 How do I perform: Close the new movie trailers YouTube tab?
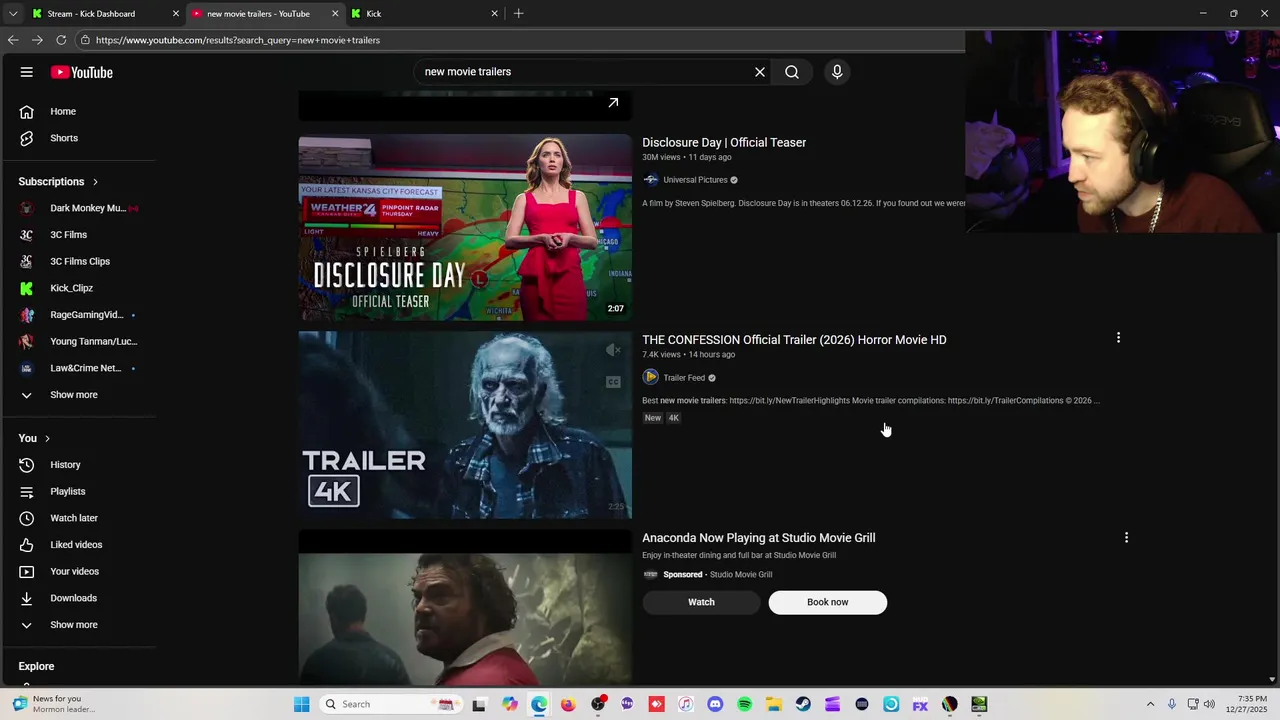coord(335,14)
